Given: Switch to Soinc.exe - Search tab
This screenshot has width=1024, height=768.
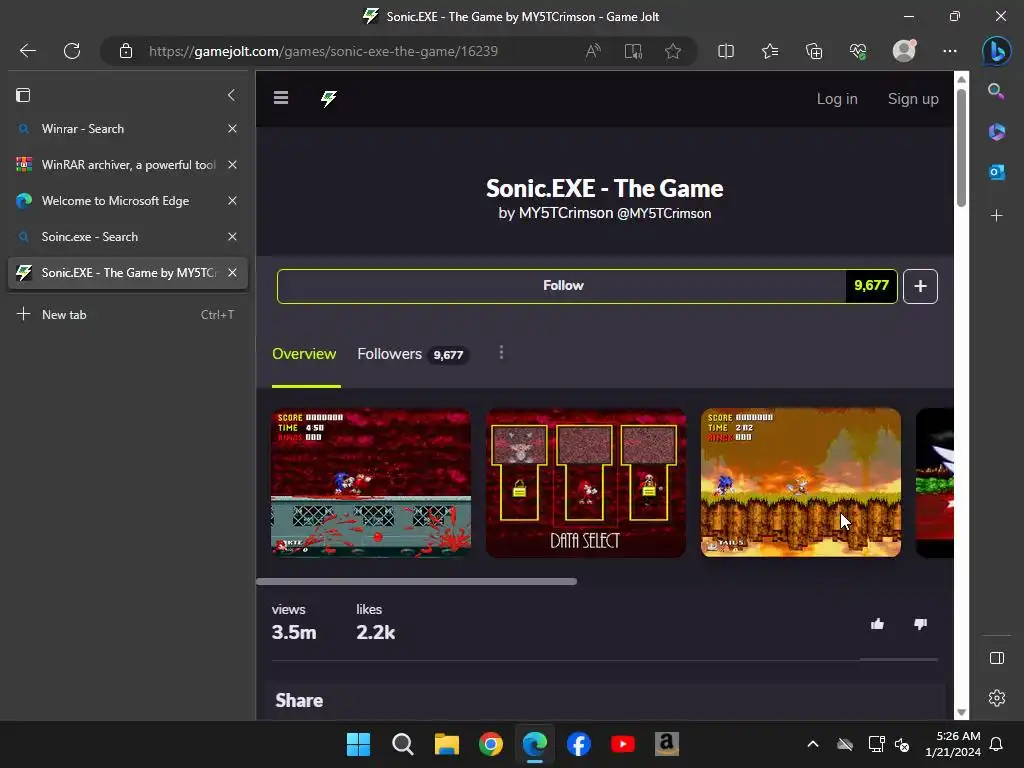Looking at the screenshot, I should coord(119,236).
